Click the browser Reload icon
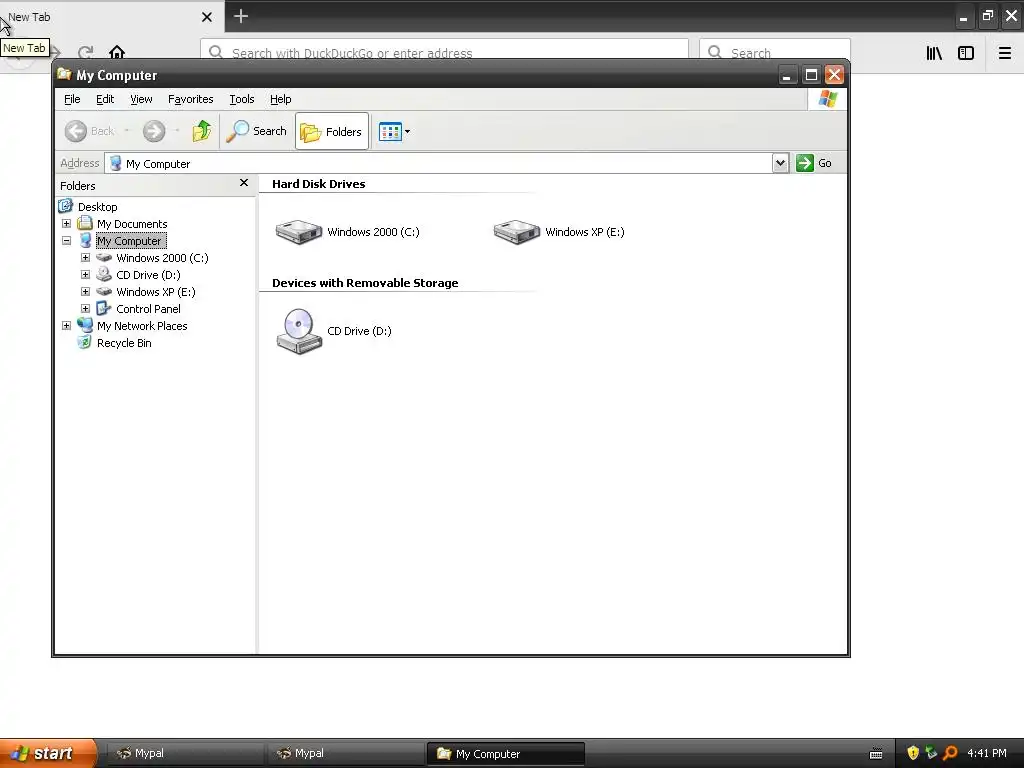Viewport: 1024px width, 768px height. (86, 52)
